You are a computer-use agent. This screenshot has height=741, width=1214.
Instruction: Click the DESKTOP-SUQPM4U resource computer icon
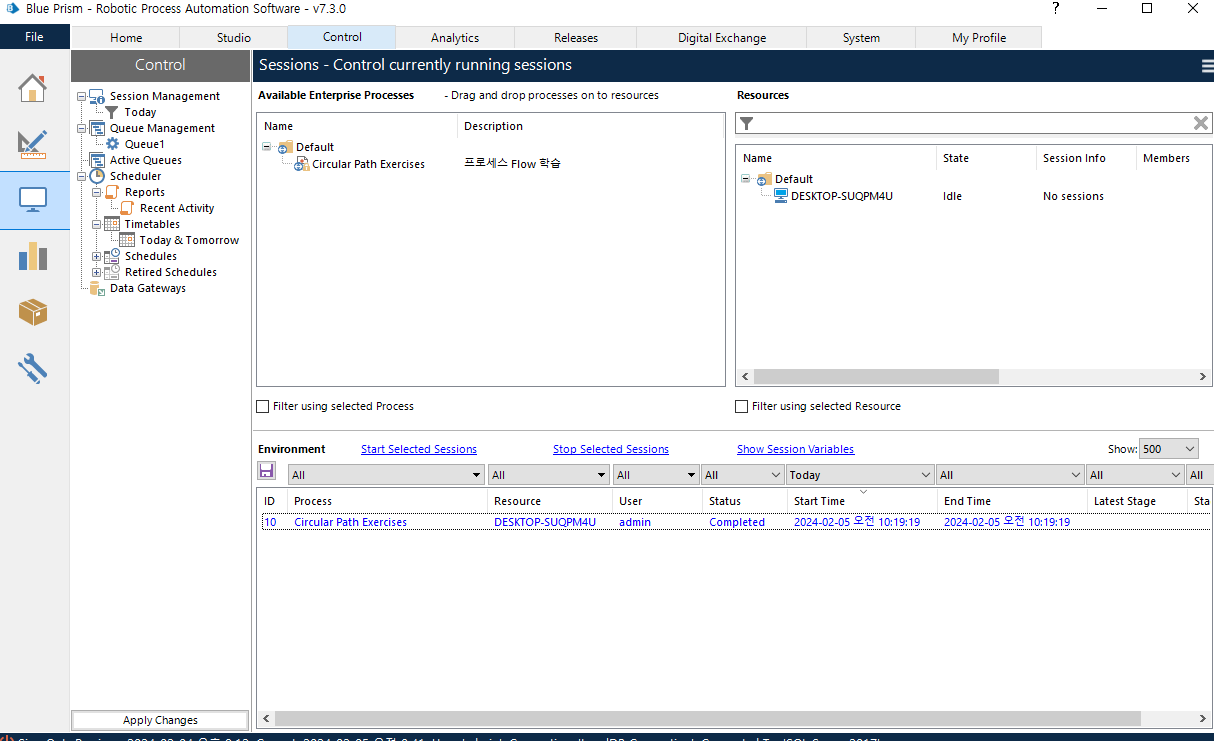click(x=781, y=196)
